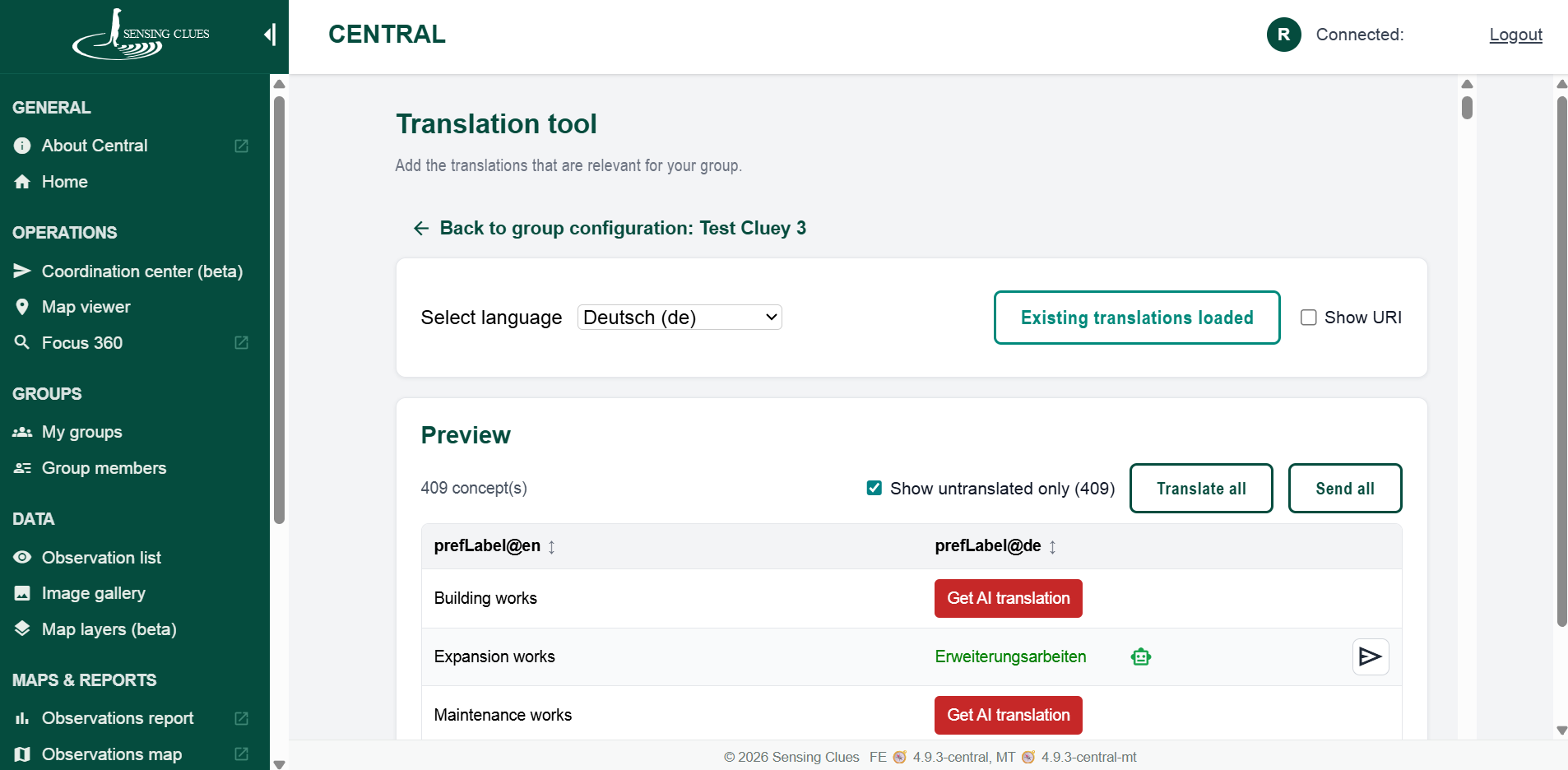
Task: Click the Observation list eye icon
Action: click(22, 557)
